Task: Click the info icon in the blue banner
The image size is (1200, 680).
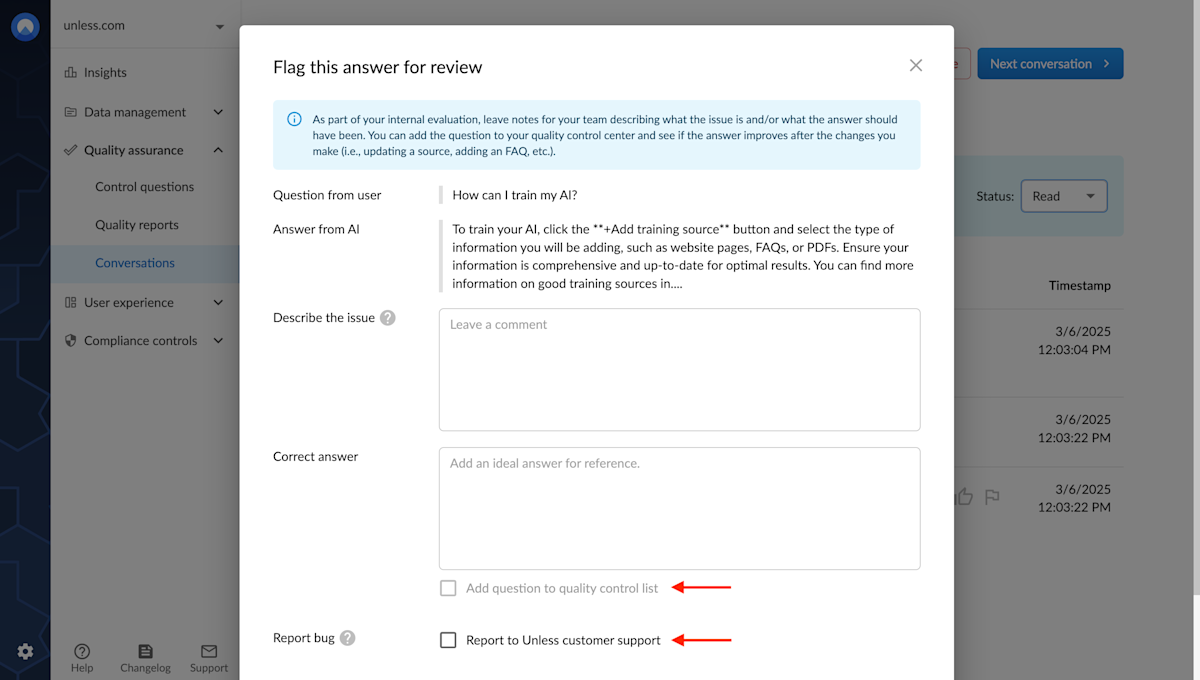Action: [293, 118]
